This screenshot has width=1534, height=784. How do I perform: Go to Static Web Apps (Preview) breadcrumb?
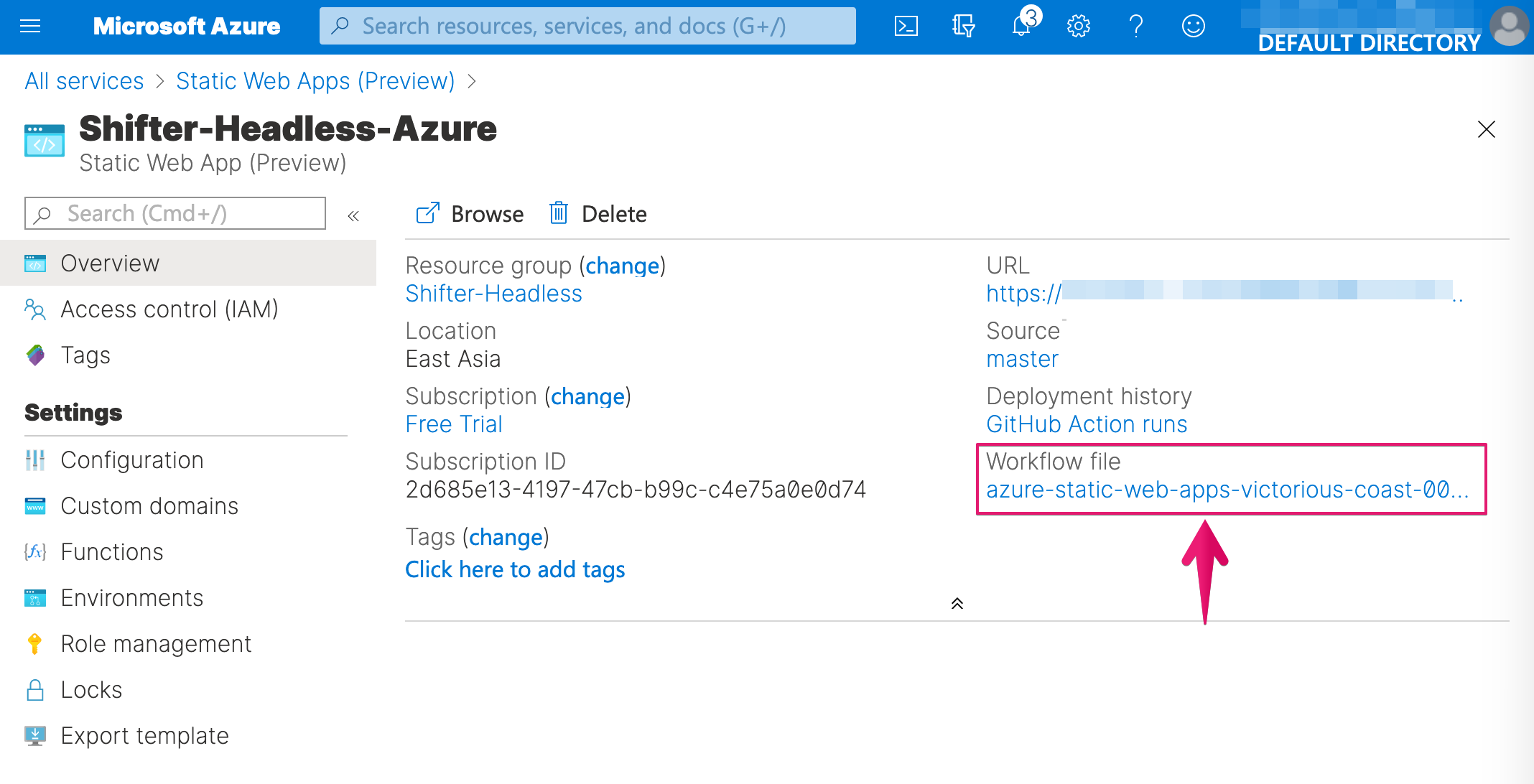click(315, 81)
